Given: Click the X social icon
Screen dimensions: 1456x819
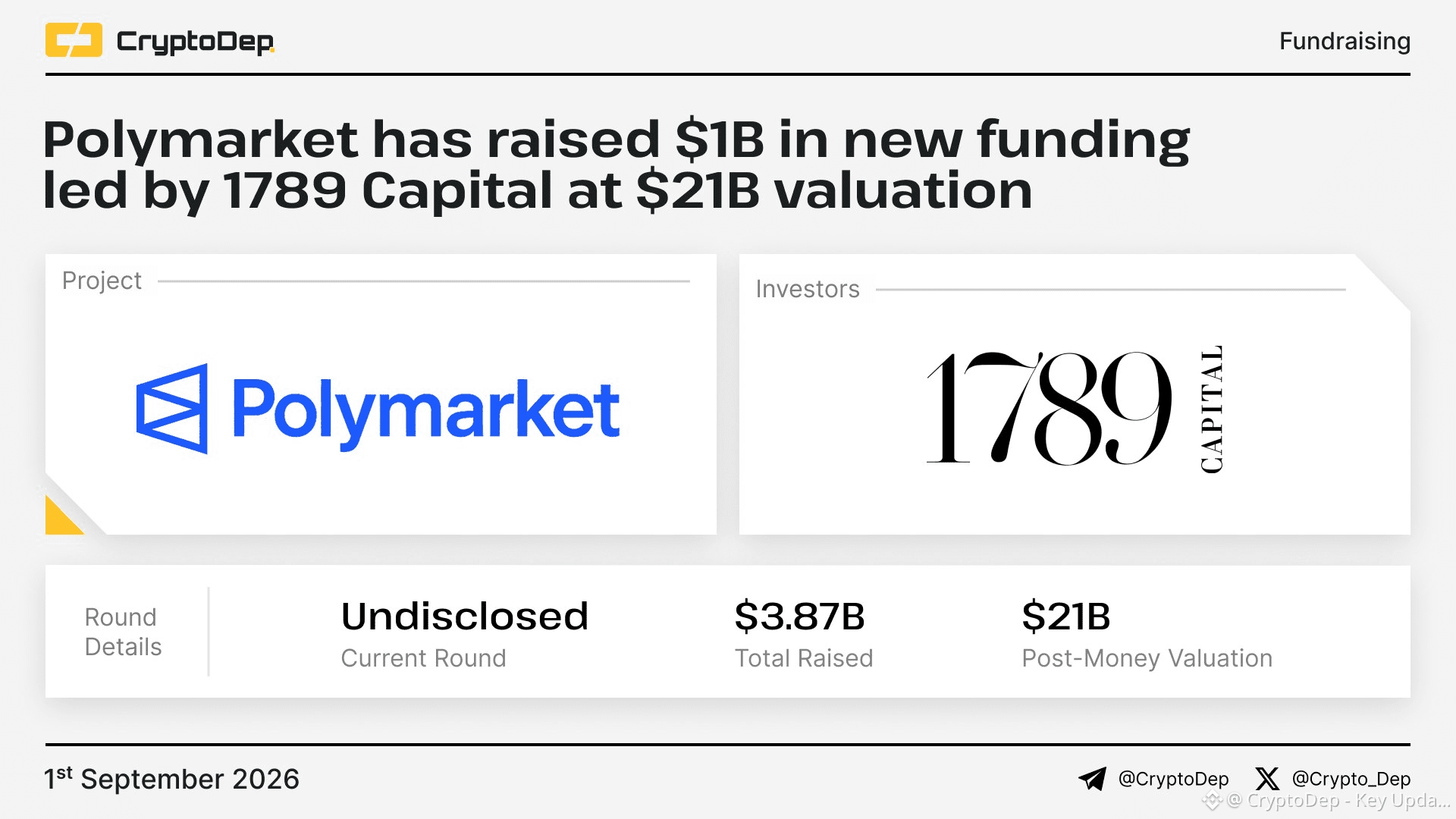Looking at the screenshot, I should (x=1267, y=779).
